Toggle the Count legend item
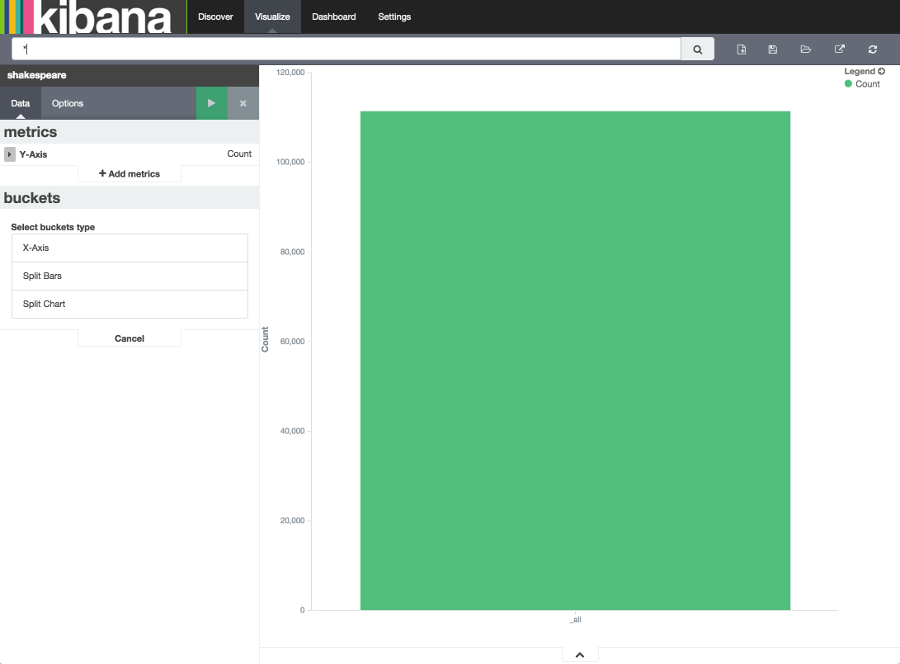Viewport: 900px width, 664px height. pyautogui.click(x=864, y=84)
